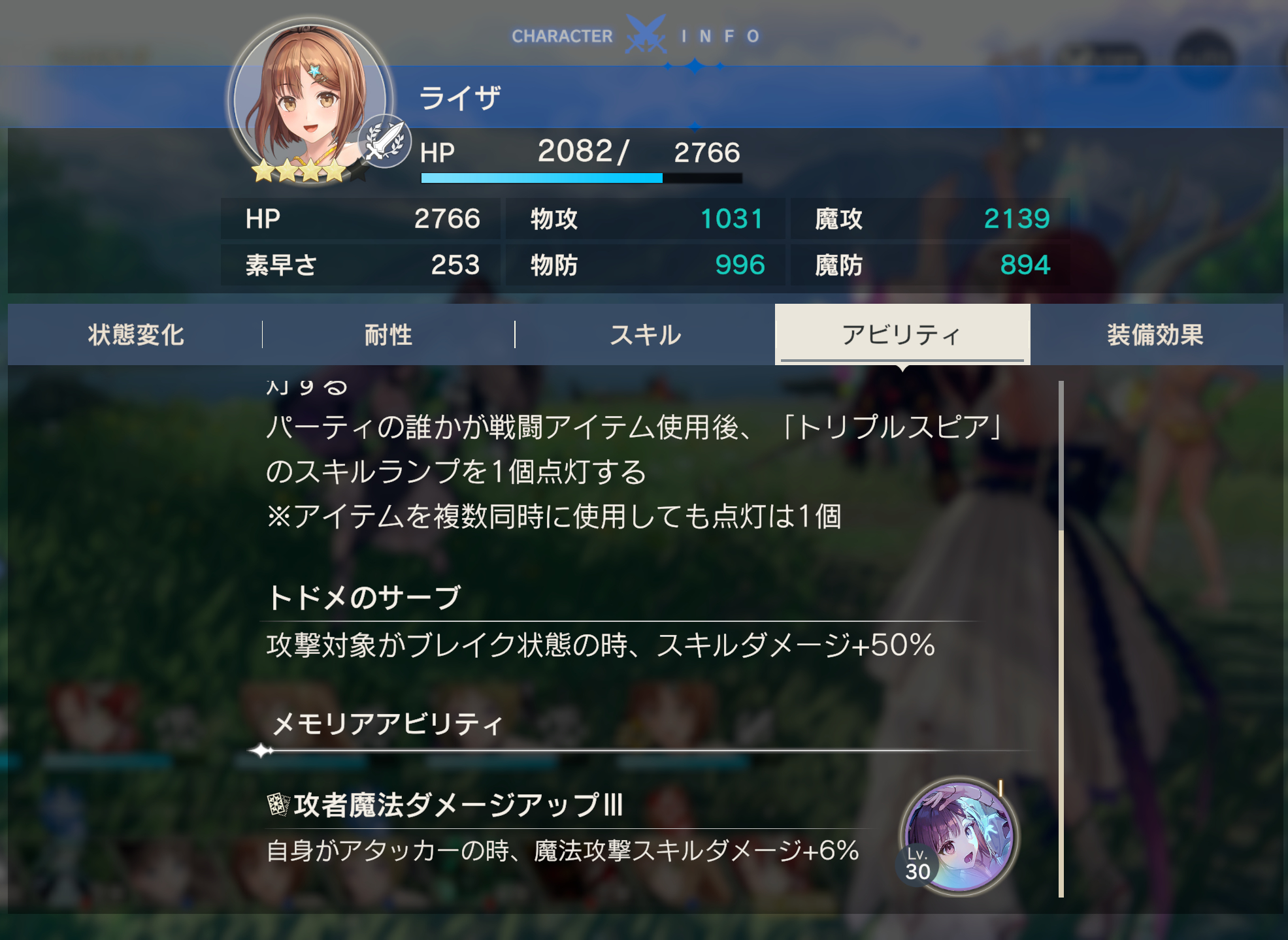
Task: Select the Lv. 30 memoria thumbnail
Action: click(x=957, y=837)
